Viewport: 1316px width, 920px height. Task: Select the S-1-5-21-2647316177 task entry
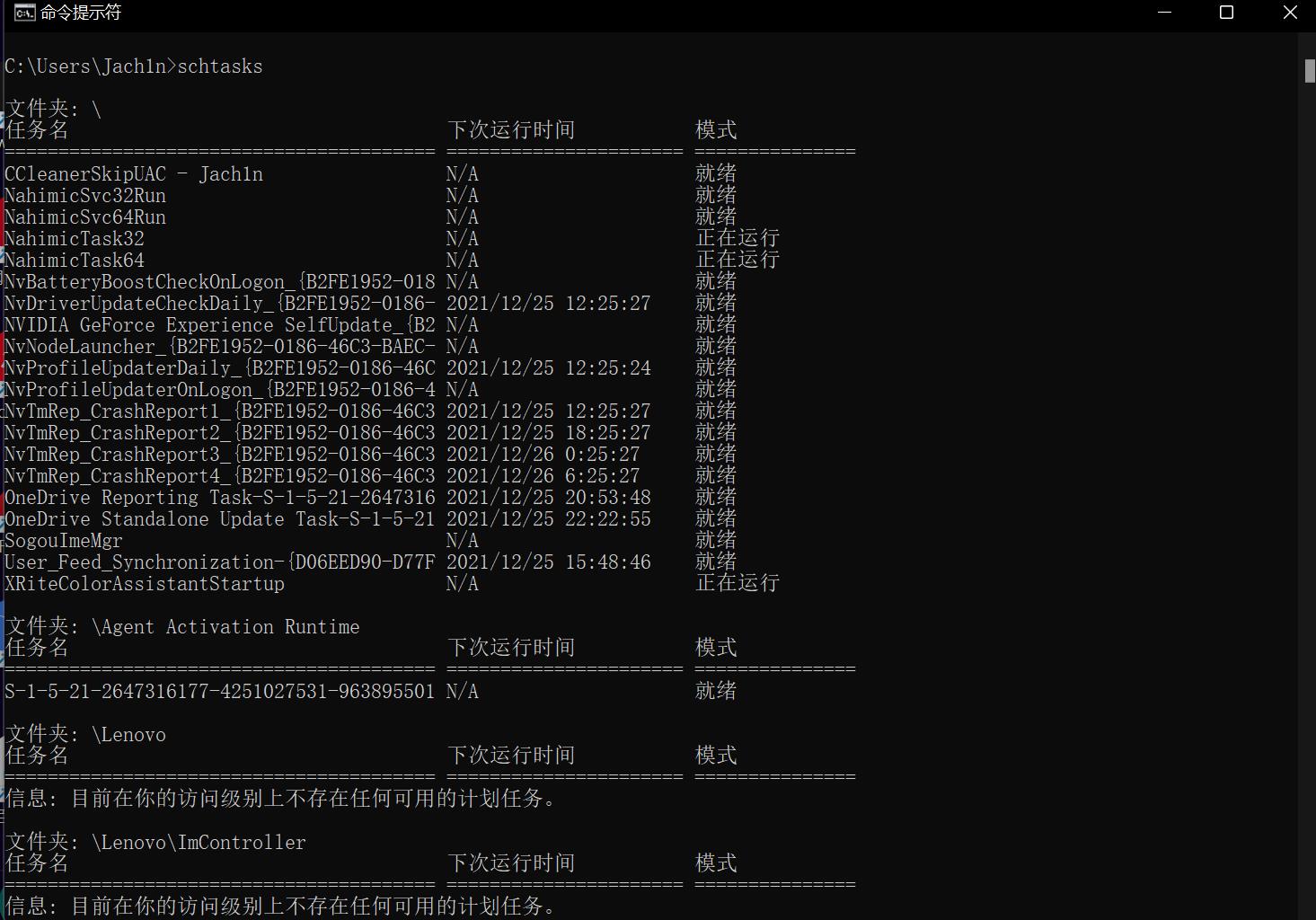(220, 691)
